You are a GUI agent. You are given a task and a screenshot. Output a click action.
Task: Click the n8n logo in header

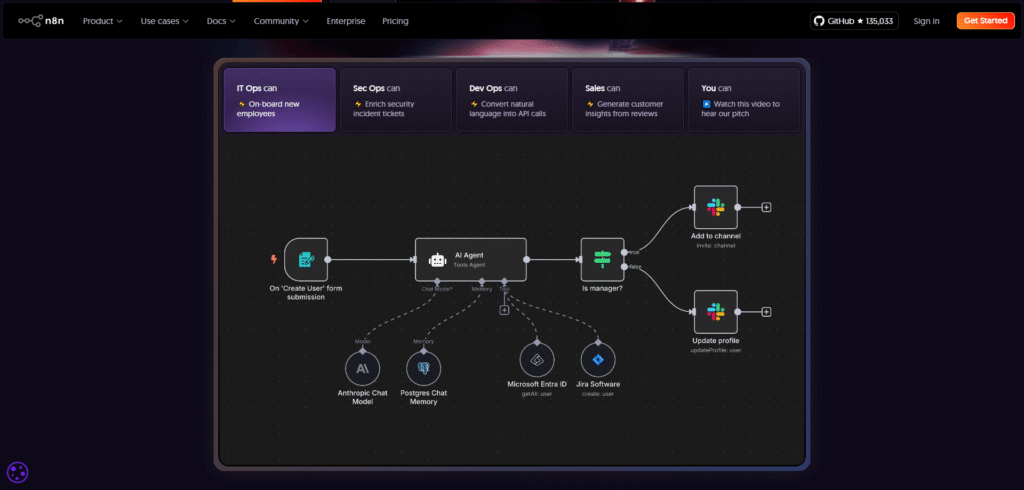click(41, 21)
